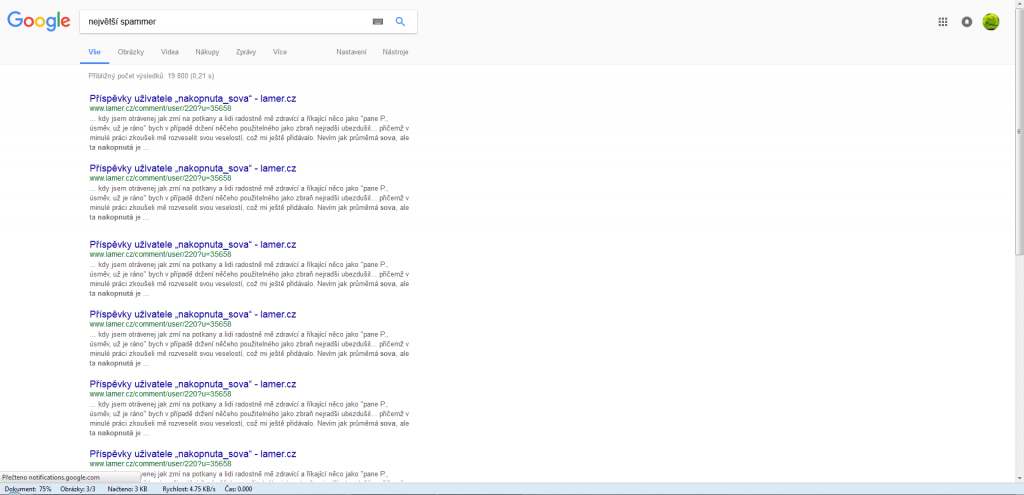Click the first result's snippet text
The height and width of the screenshot is (495, 1024).
[x=249, y=133]
